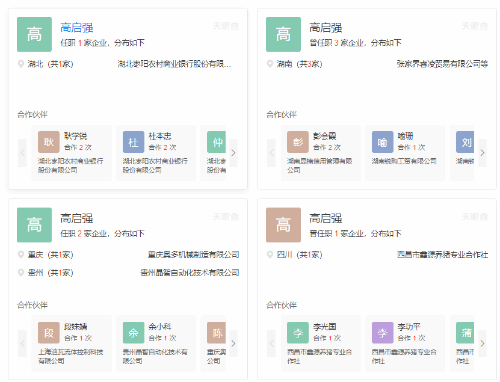The image size is (500, 382).
Task: Click the location pin beside 湖北
Action: click(x=21, y=64)
